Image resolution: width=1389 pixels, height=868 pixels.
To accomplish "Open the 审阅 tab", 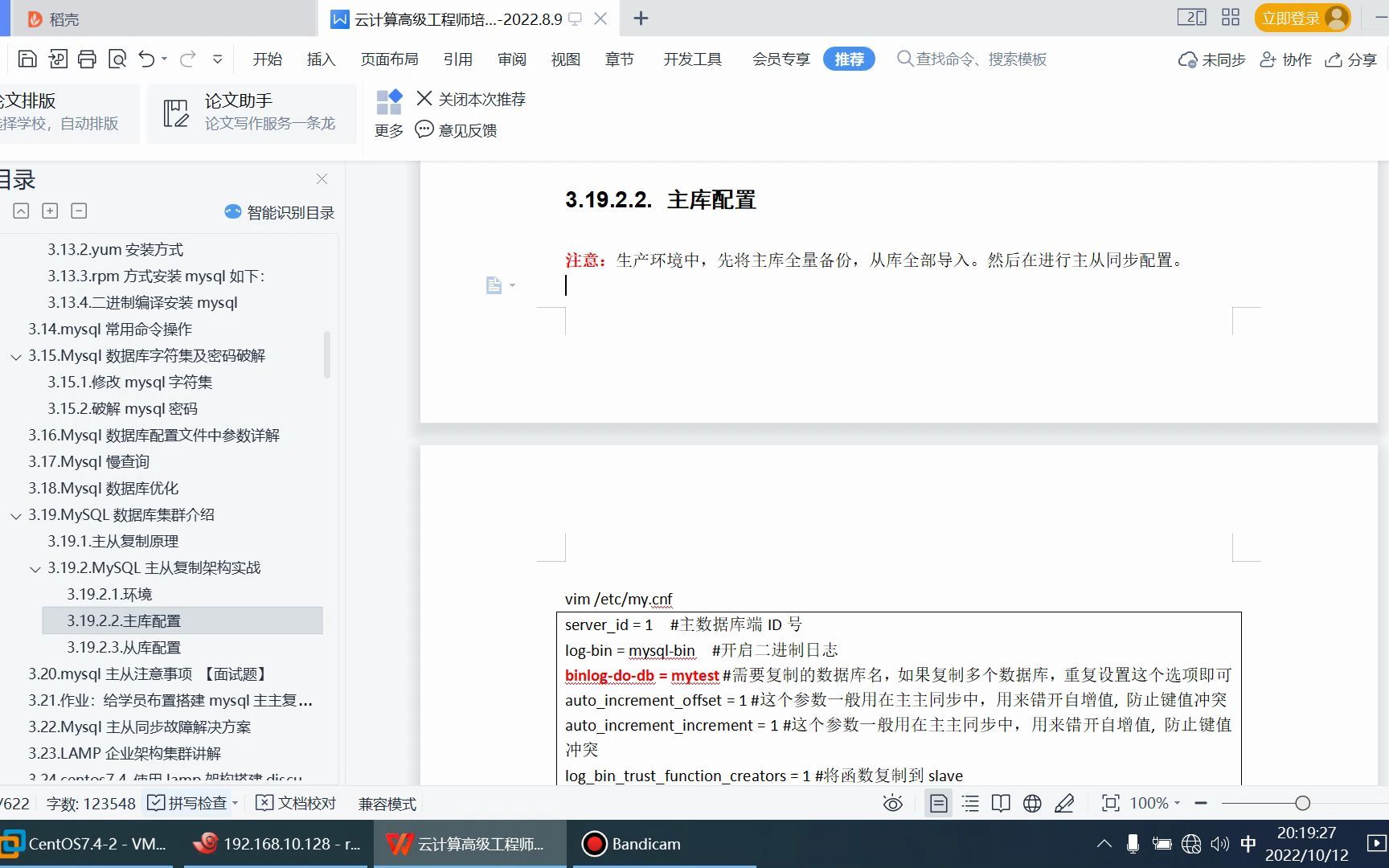I will pyautogui.click(x=512, y=59).
